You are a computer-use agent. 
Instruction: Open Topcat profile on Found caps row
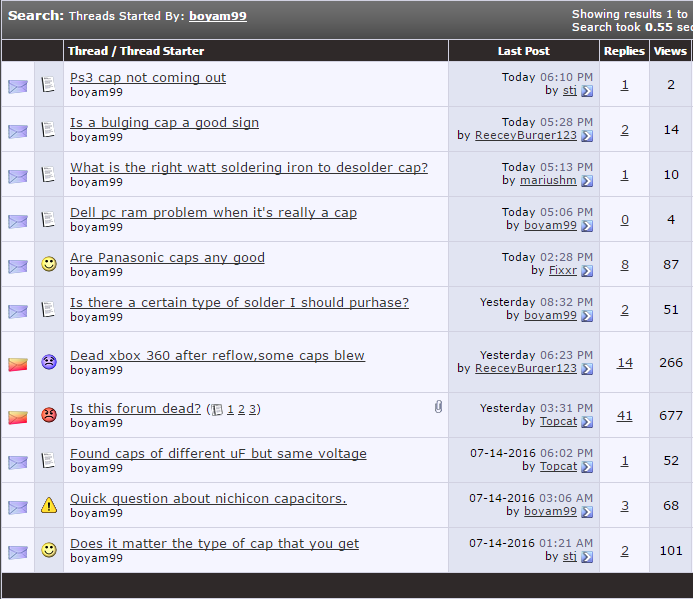(559, 466)
